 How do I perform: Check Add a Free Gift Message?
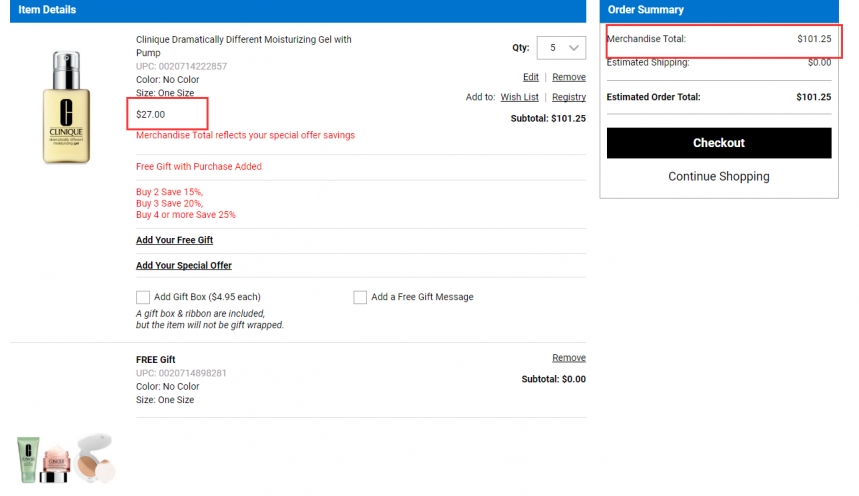point(360,297)
